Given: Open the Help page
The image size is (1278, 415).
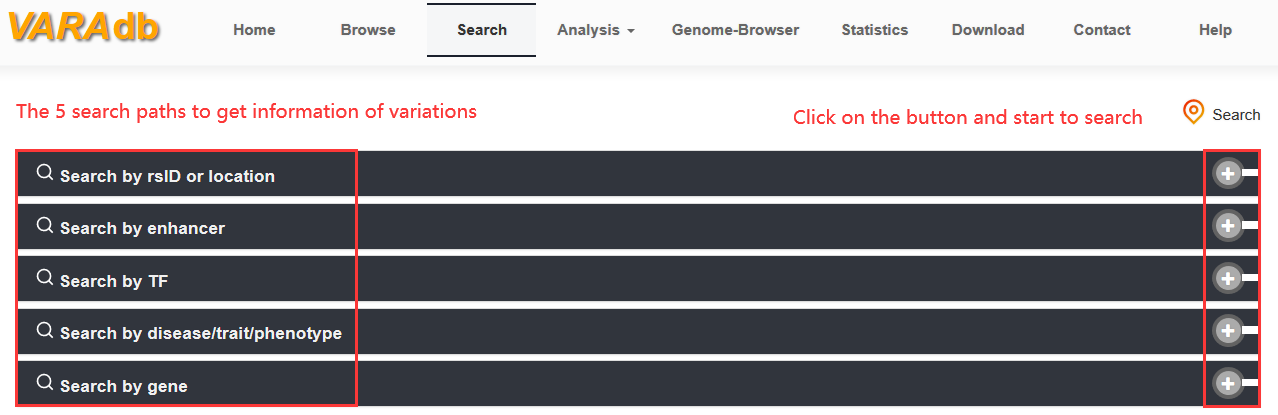Looking at the screenshot, I should click(x=1215, y=30).
